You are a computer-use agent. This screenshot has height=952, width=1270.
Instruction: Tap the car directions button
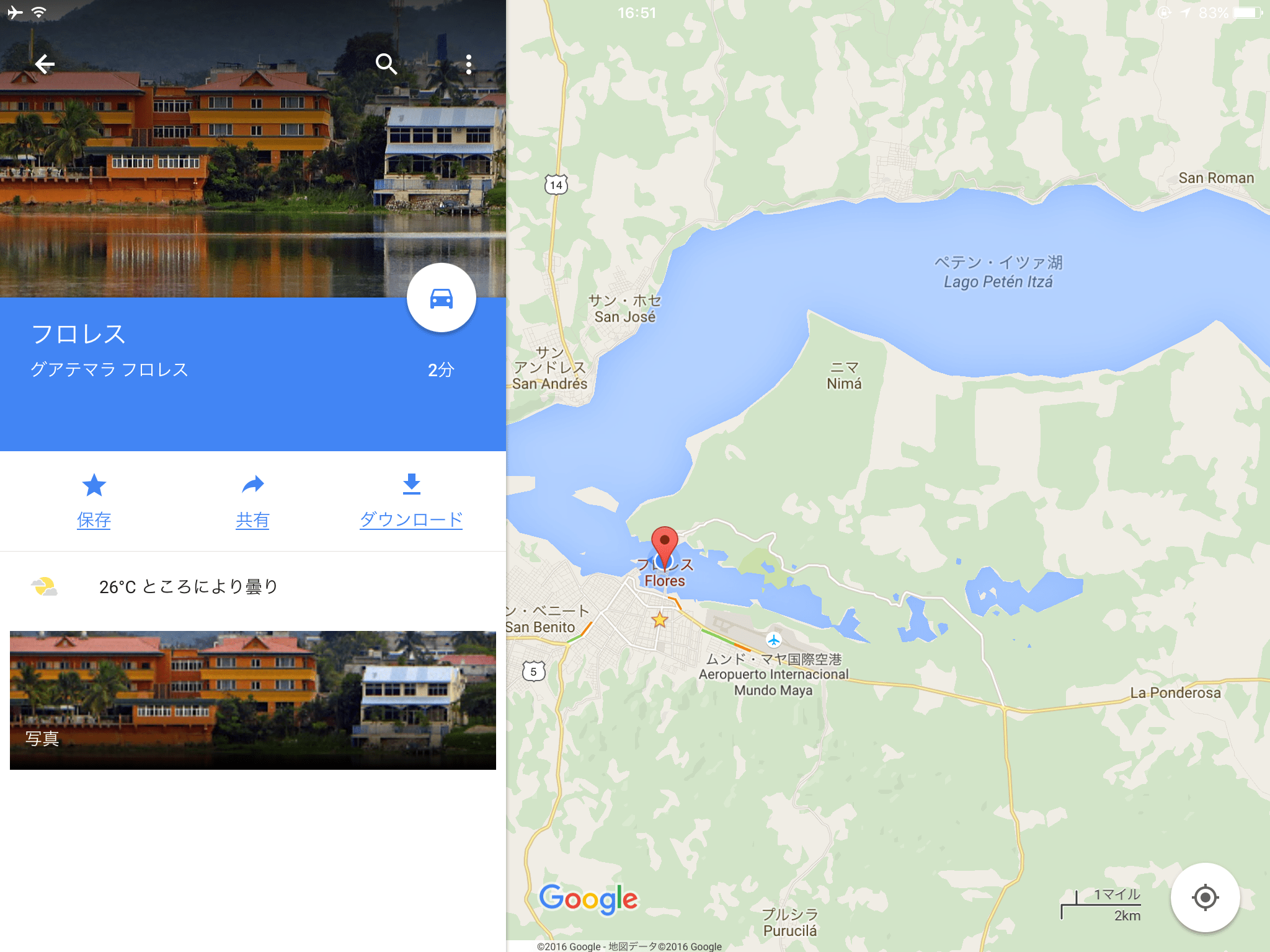pos(442,298)
